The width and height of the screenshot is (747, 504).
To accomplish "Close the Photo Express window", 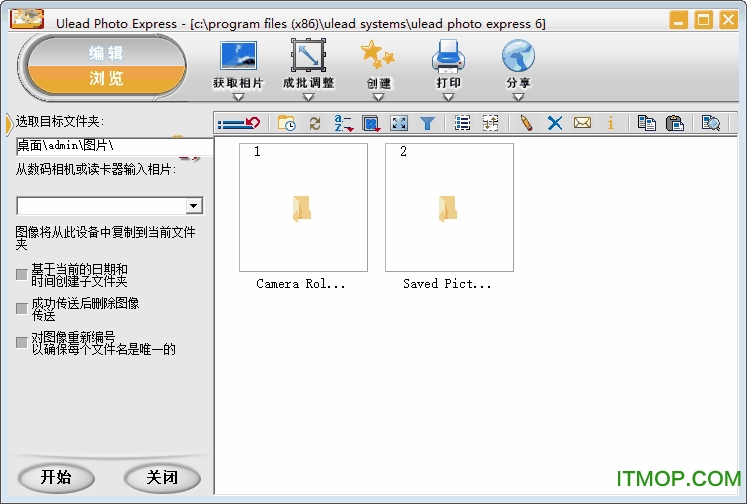I will pyautogui.click(x=728, y=20).
